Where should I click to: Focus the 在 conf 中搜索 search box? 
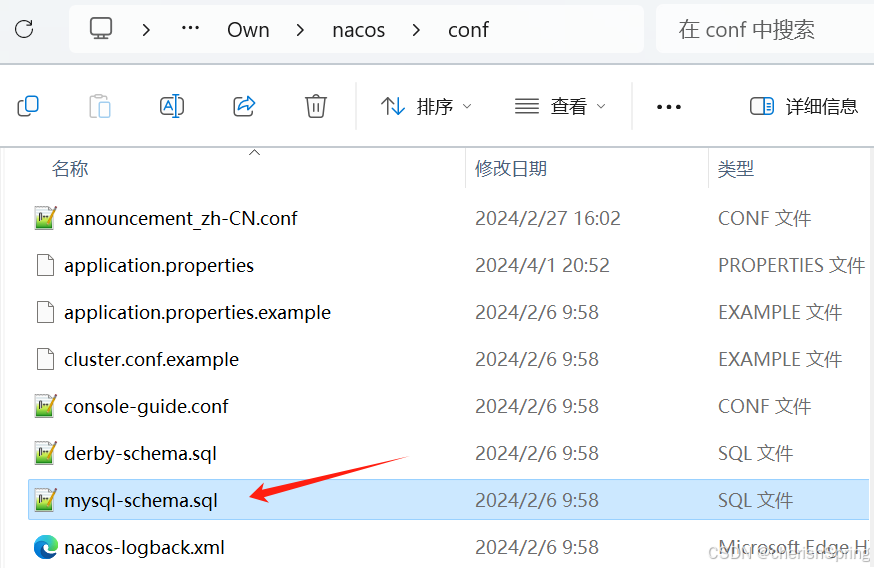pos(765,29)
